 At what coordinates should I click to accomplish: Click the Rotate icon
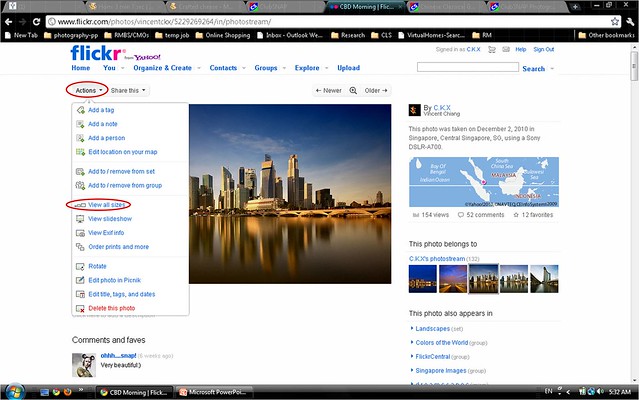coord(80,266)
